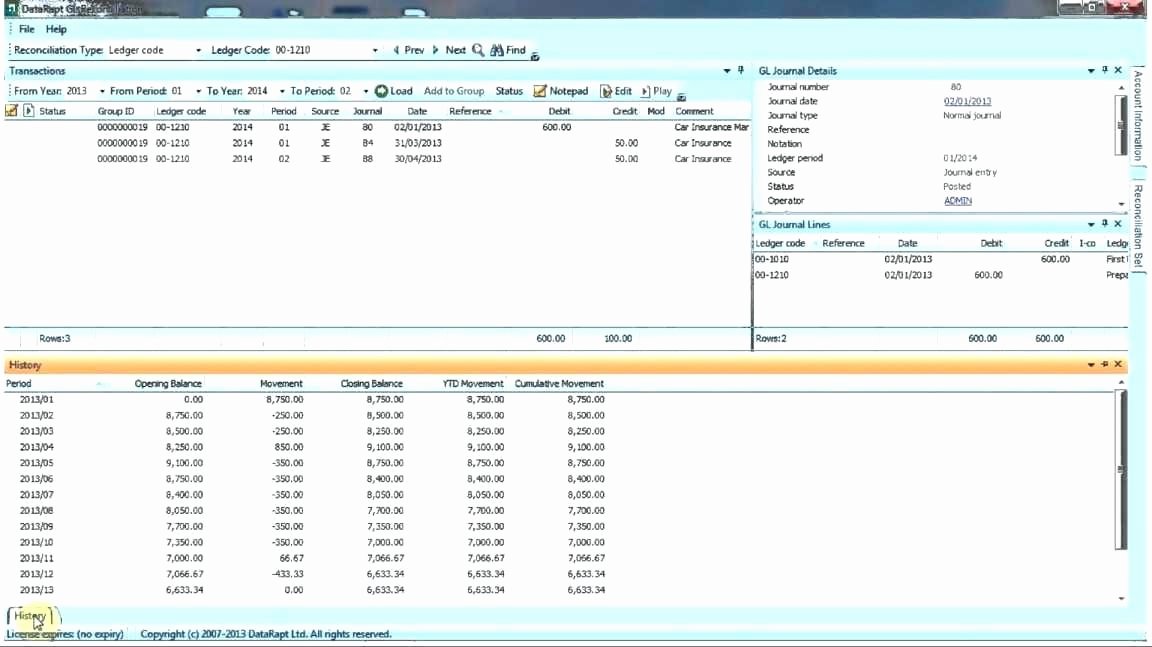Sort by the Group ID column header
Viewport: 1152px width, 647px height.
click(116, 111)
